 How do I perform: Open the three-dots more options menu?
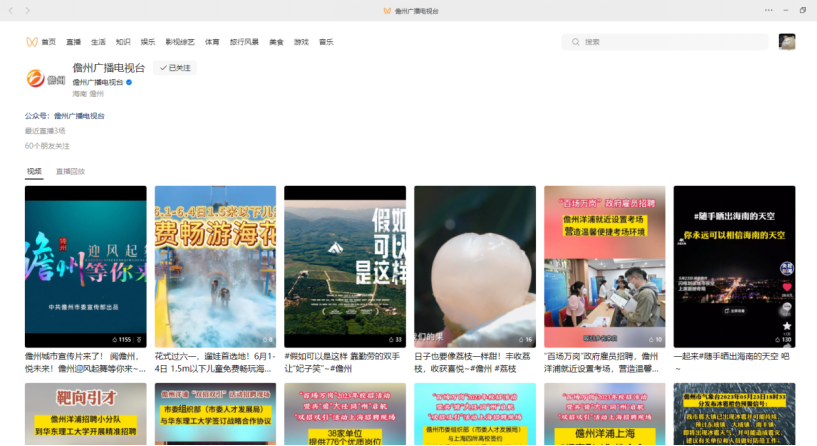(x=769, y=10)
